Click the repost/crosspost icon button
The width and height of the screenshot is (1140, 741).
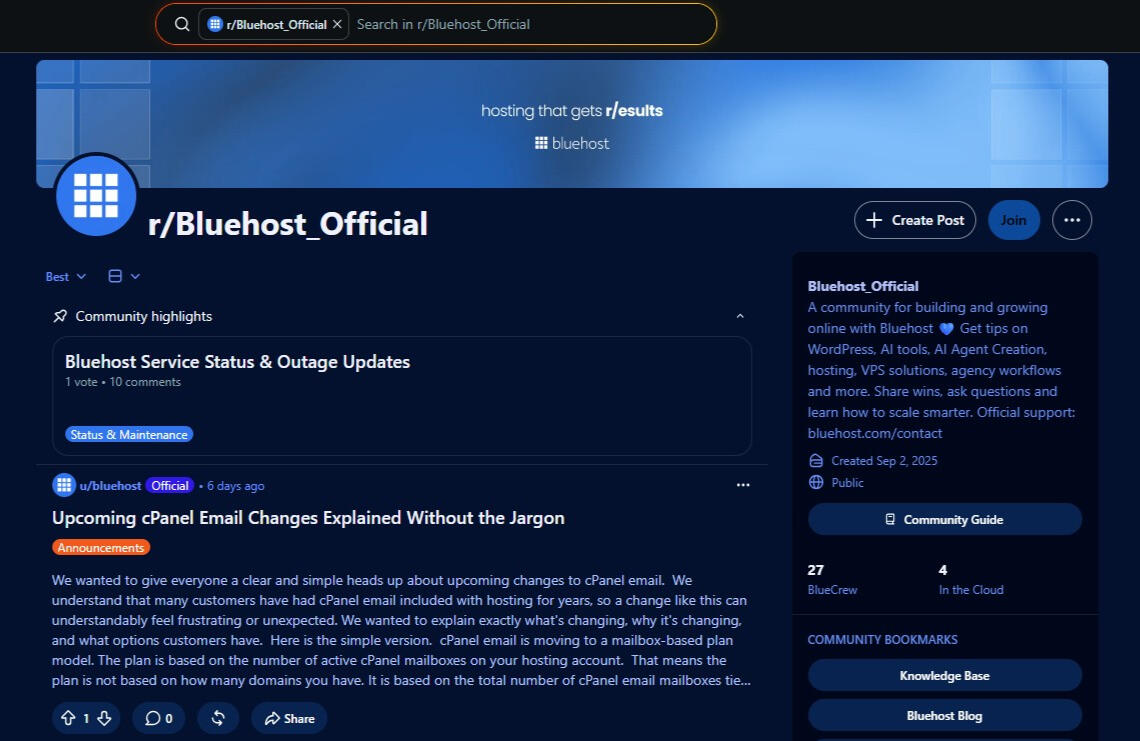click(218, 718)
